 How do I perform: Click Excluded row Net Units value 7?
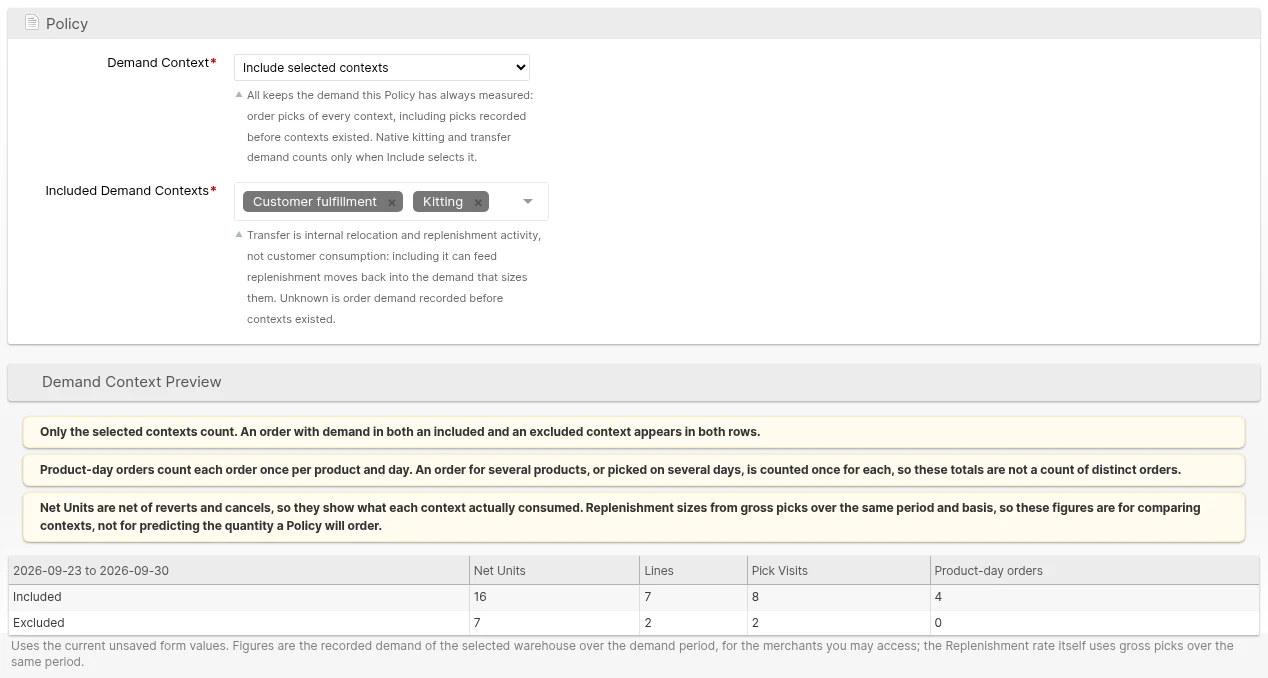click(477, 622)
